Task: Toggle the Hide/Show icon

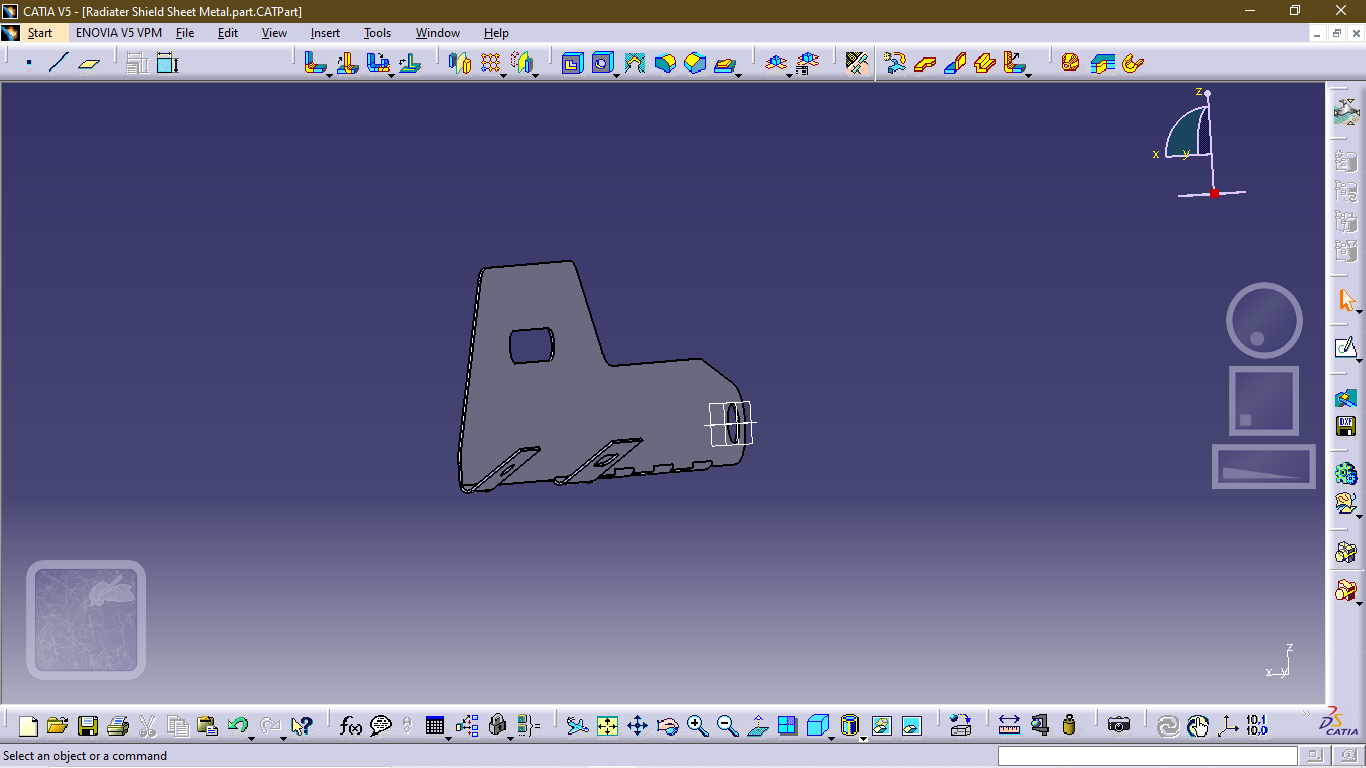Action: tap(881, 726)
